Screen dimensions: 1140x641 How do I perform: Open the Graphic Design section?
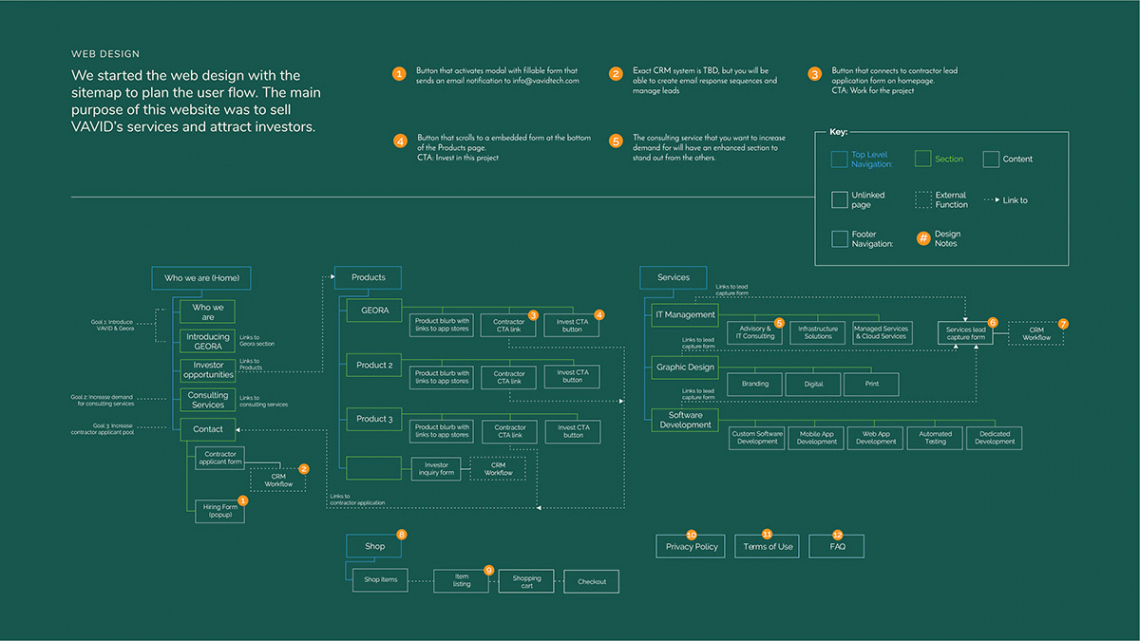[685, 367]
